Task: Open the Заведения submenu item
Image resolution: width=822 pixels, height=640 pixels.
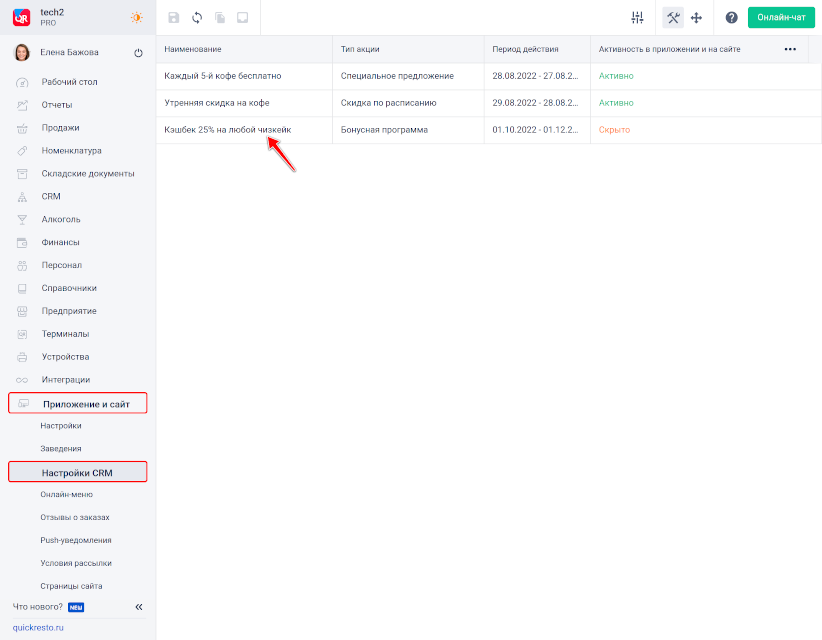Action: tap(61, 449)
